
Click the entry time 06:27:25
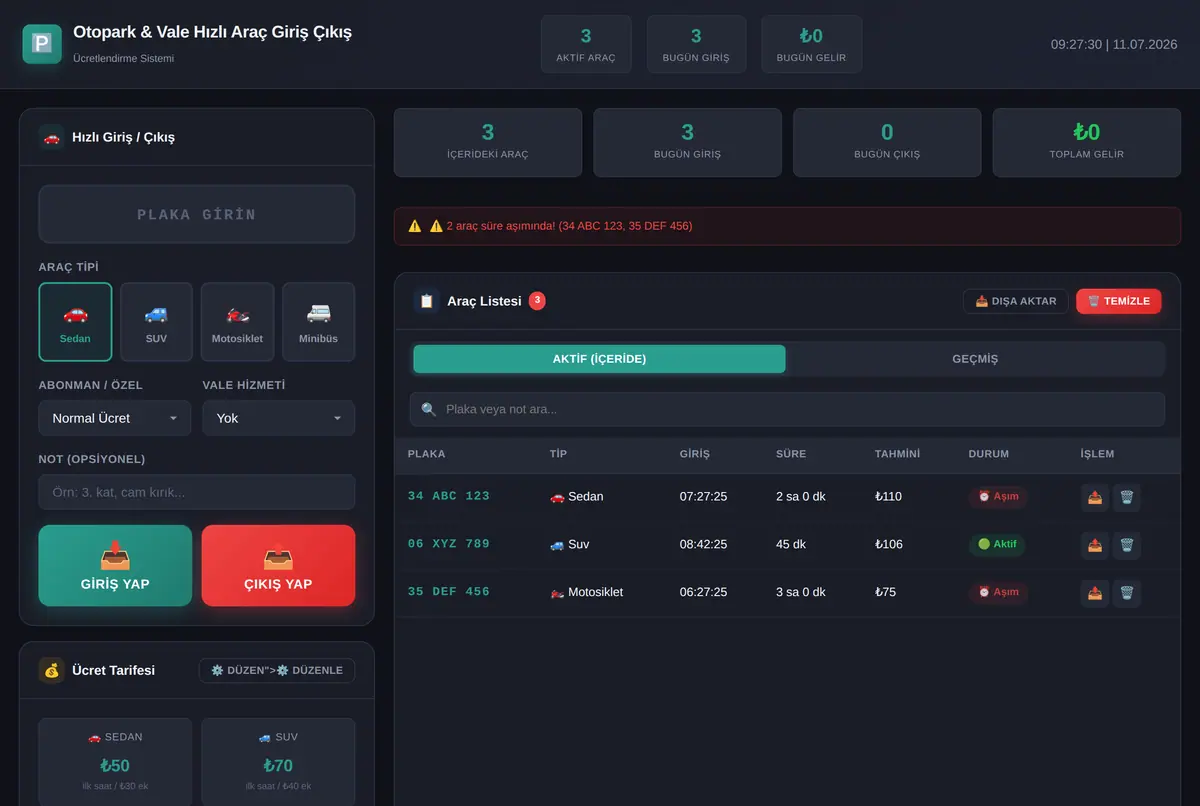(703, 592)
